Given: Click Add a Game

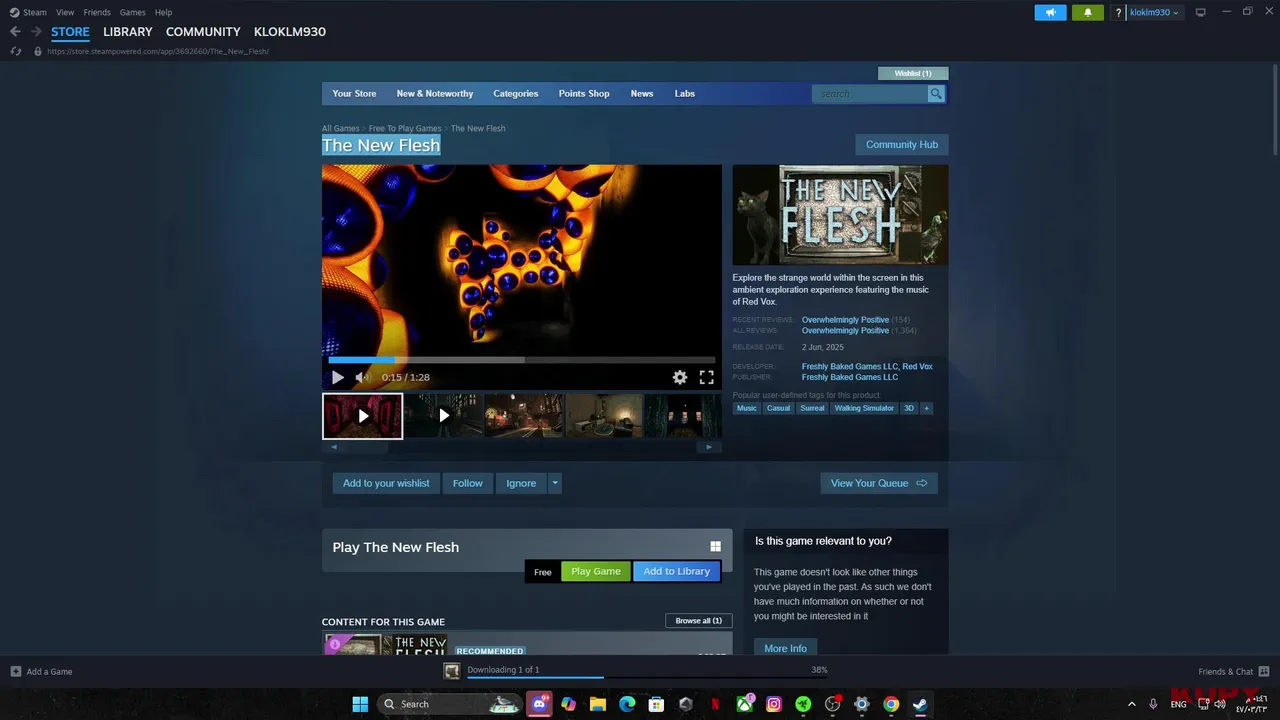Looking at the screenshot, I should click(42, 672).
